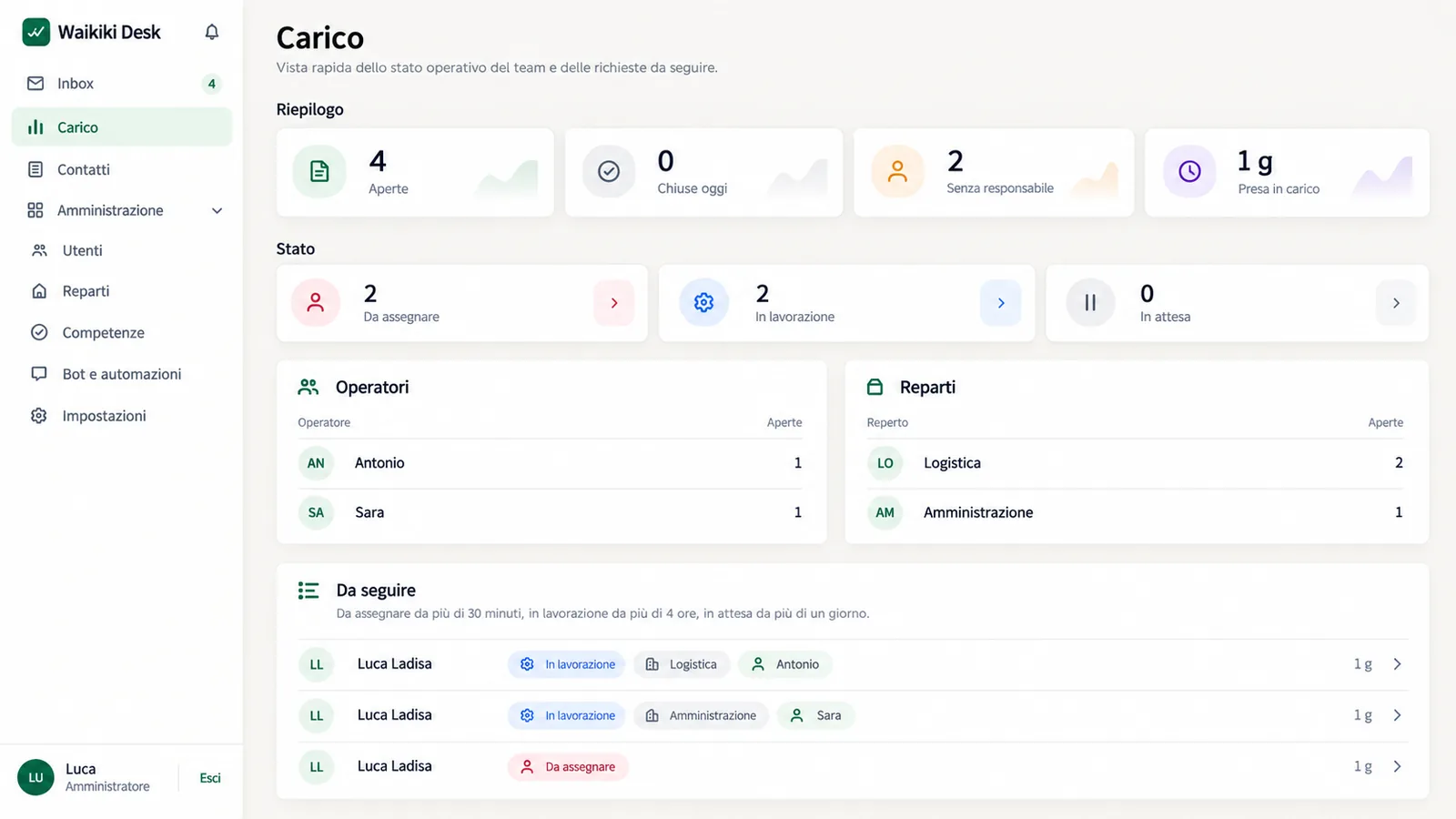
Task: Open the Luca Amministratore profile
Action: [85, 777]
